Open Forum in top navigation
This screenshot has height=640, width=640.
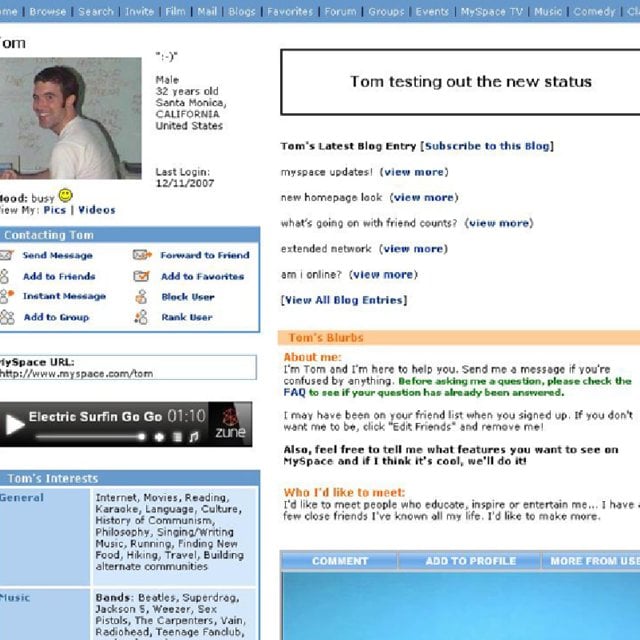[340, 11]
